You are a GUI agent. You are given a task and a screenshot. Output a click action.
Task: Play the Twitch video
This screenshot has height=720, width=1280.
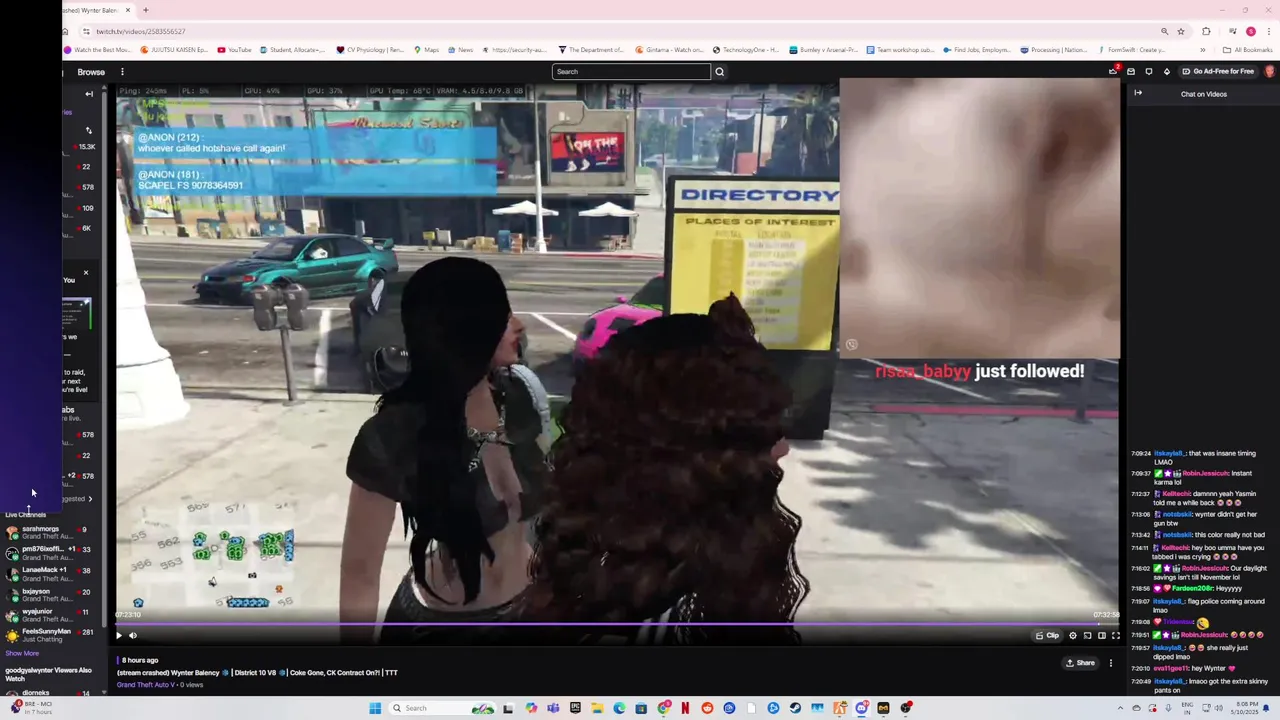(x=119, y=635)
